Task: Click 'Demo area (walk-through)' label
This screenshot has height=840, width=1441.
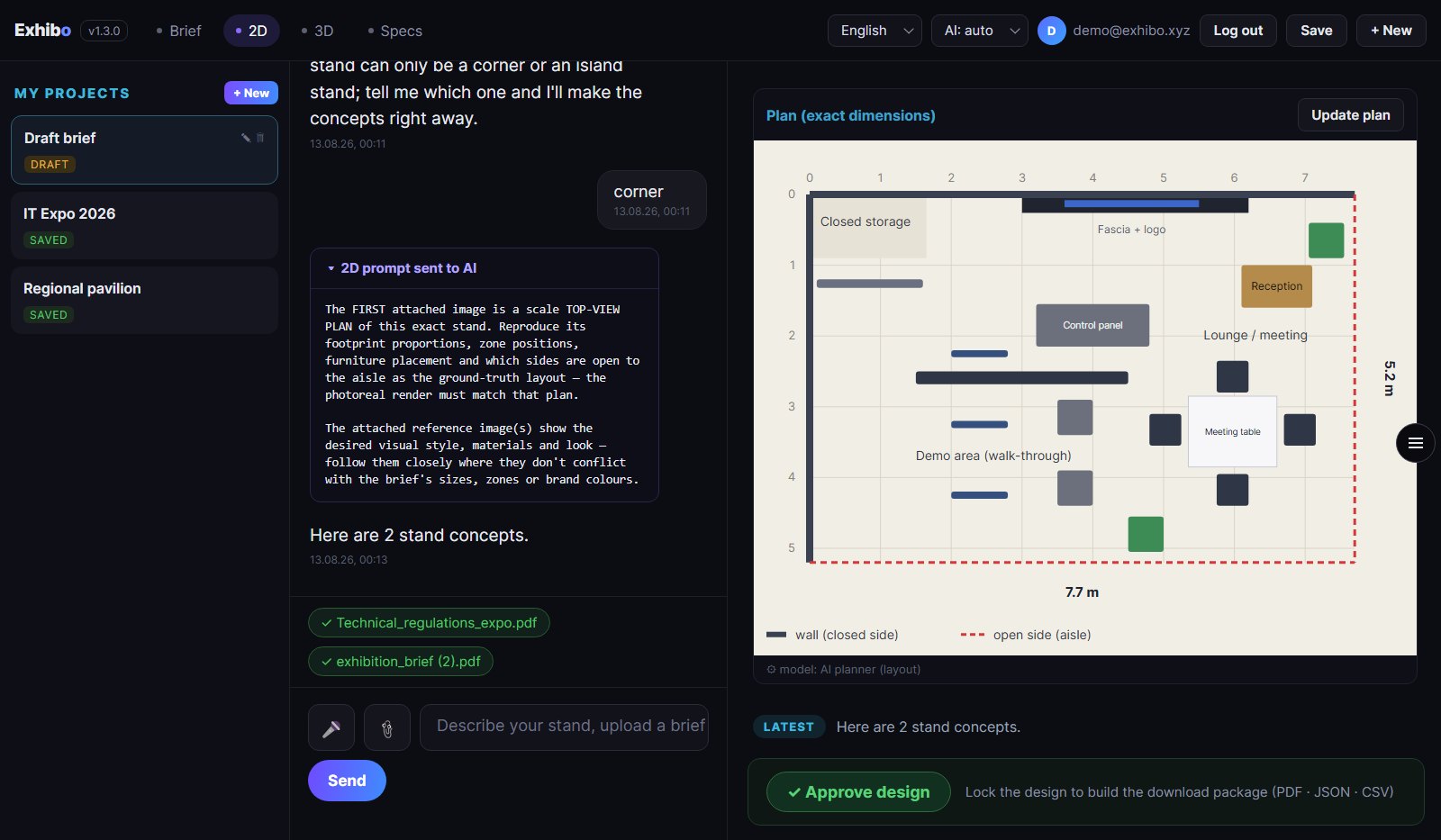Action: [x=993, y=456]
